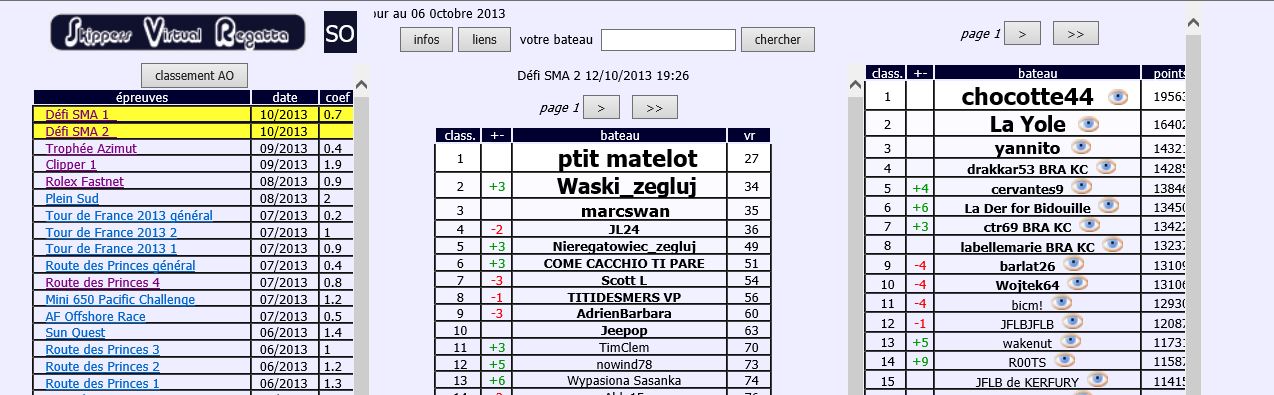This screenshot has height=395, width=1274.
Task: Click the eye icon beside Wojtek64
Action: tap(1078, 283)
